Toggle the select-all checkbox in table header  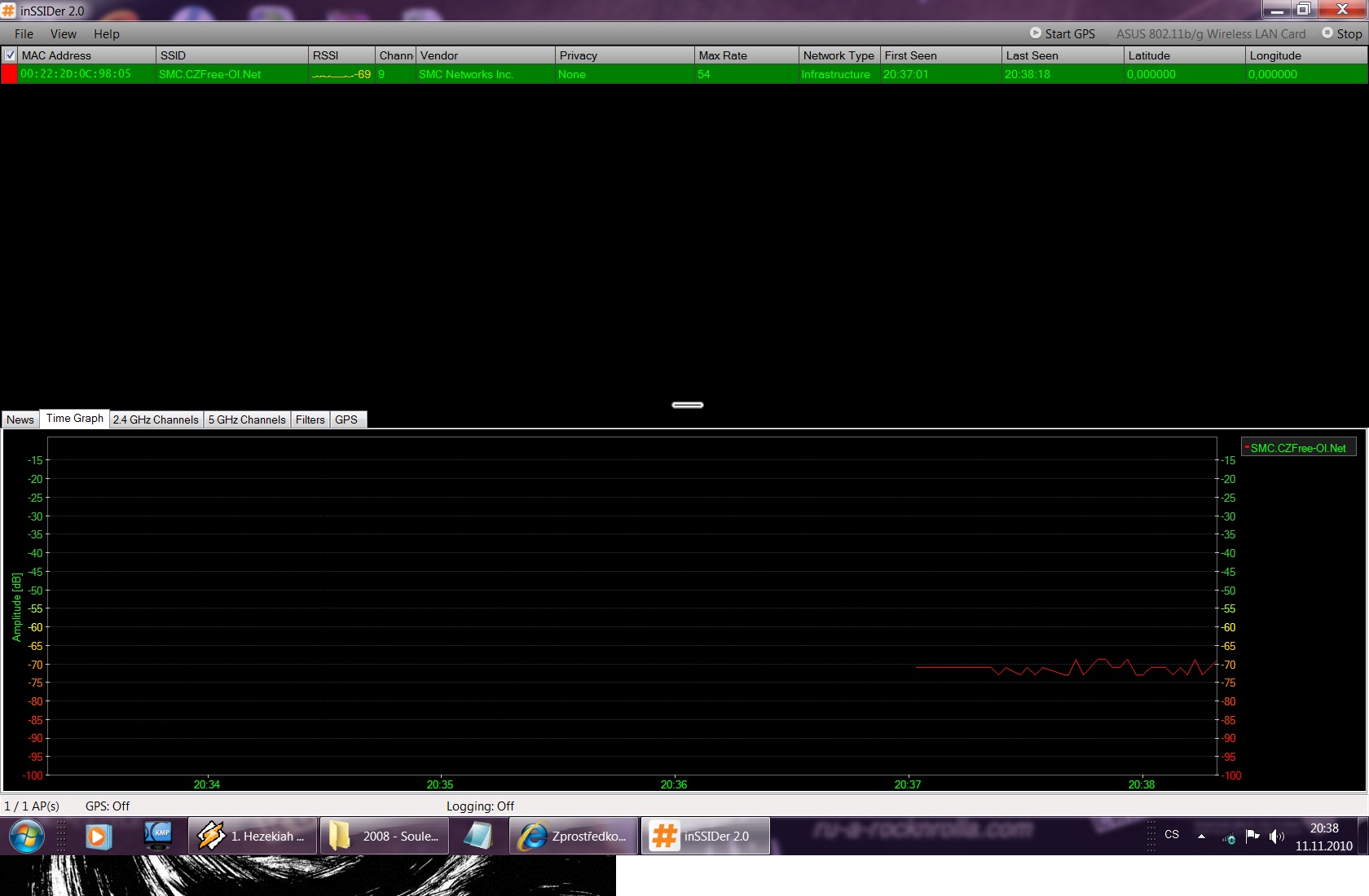coord(10,55)
